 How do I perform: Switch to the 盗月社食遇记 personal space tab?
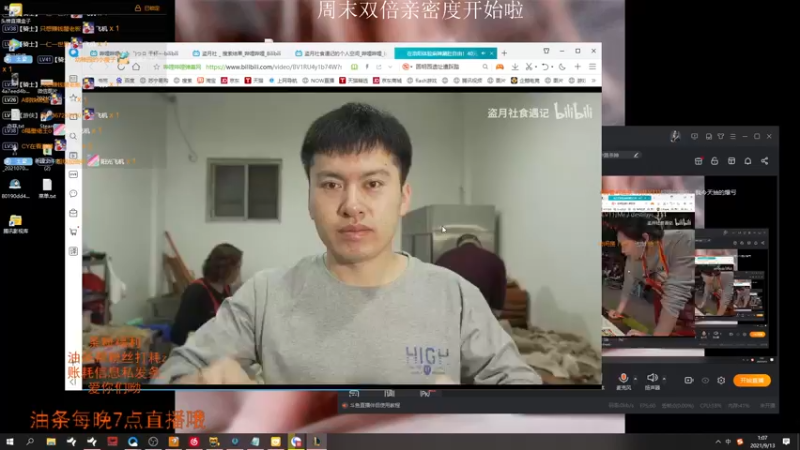click(x=341, y=53)
